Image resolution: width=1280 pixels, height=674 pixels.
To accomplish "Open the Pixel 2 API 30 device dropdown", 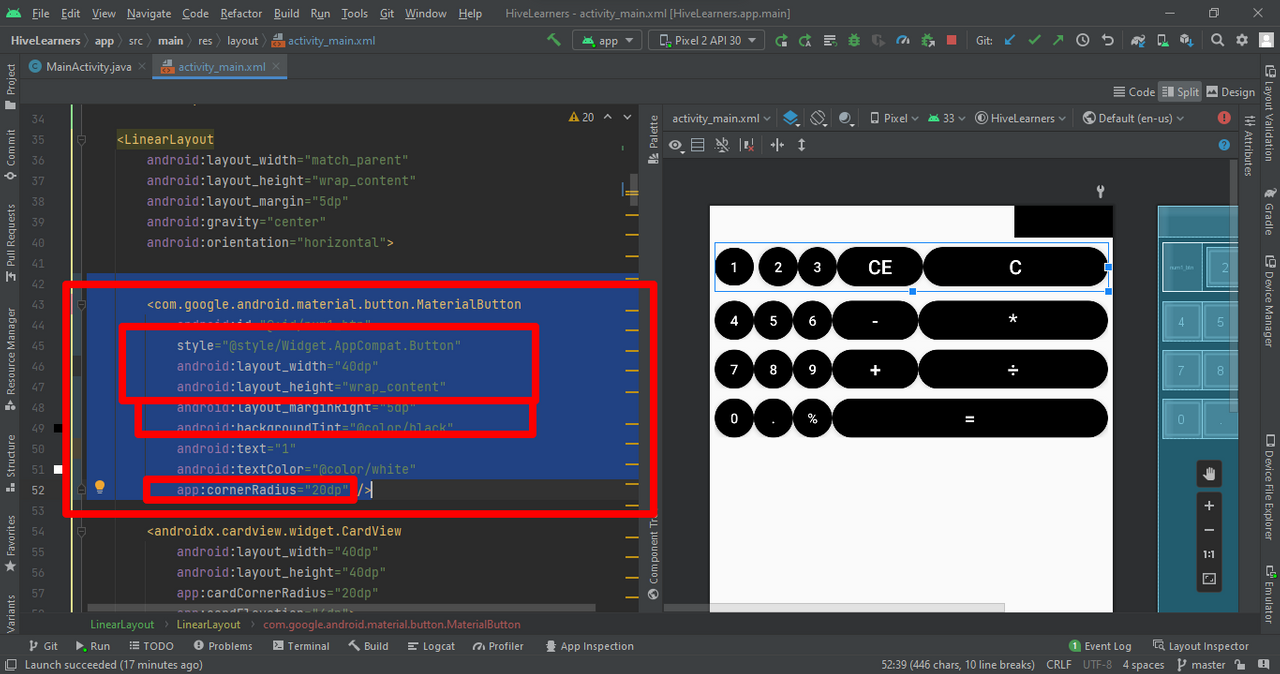I will tap(707, 41).
